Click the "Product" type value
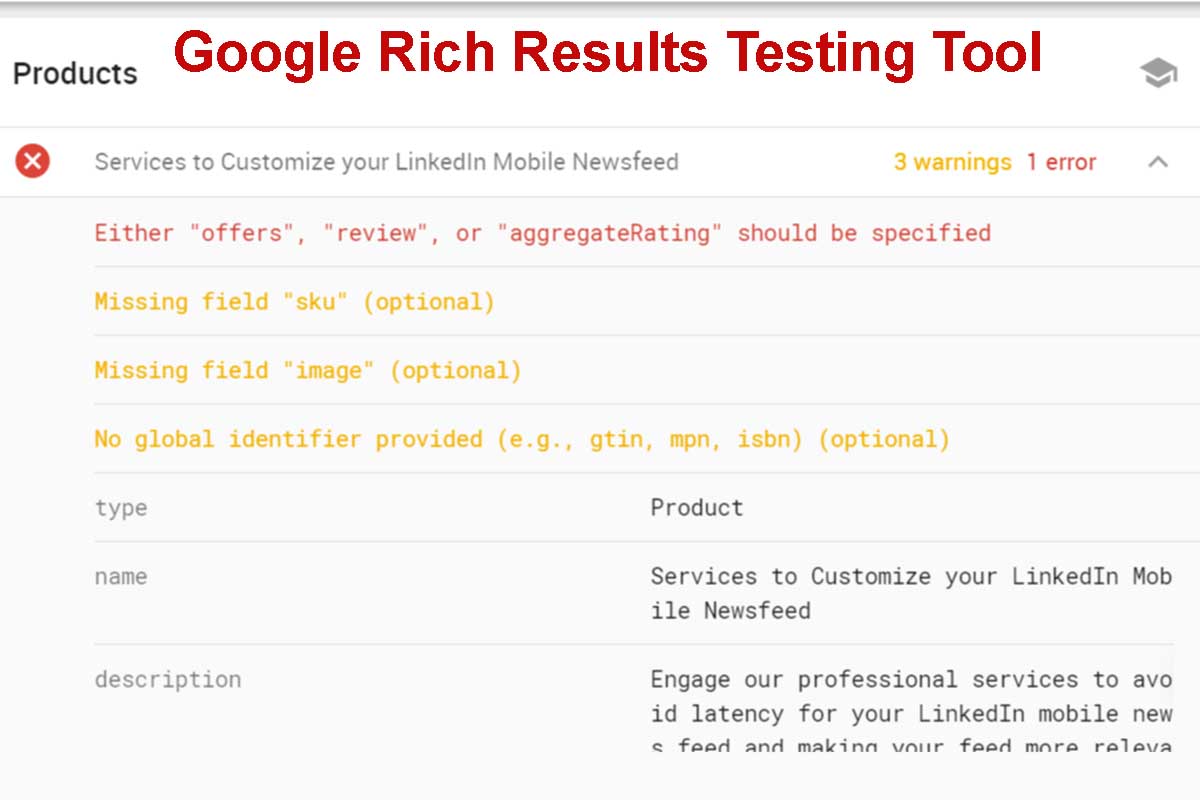The image size is (1200, 800). click(x=697, y=508)
